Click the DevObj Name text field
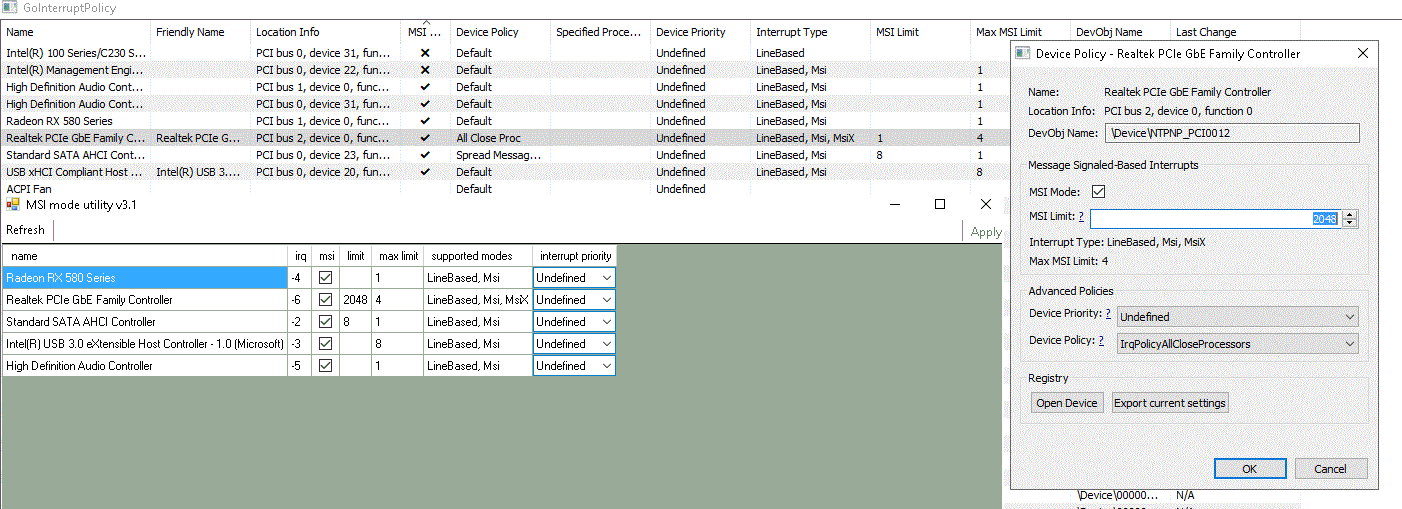This screenshot has height=509, width=1402. click(1232, 133)
